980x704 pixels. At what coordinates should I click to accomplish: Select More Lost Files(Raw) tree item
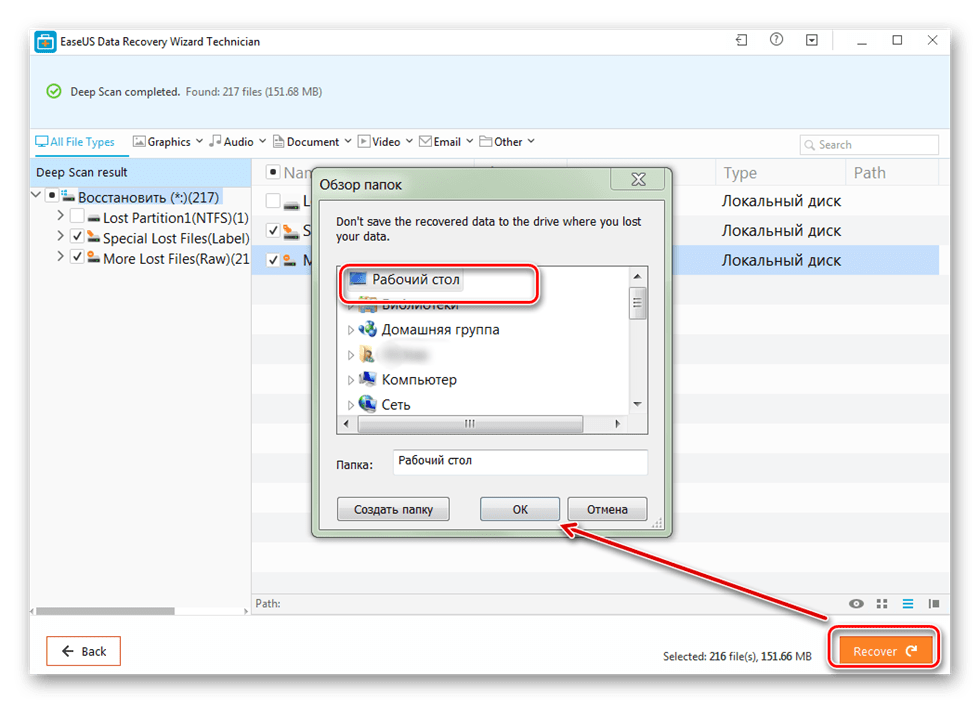click(x=176, y=259)
